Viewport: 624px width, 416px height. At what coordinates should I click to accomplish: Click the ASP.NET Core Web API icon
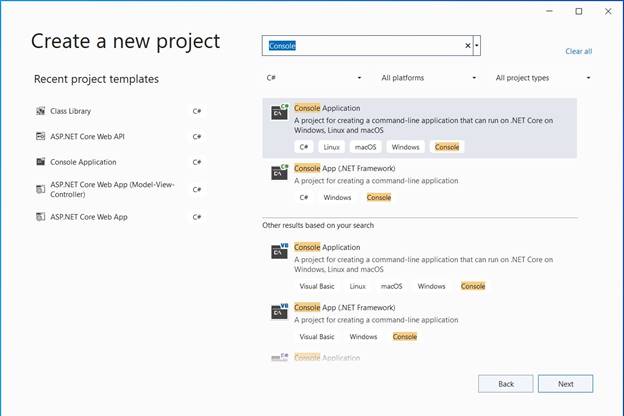(41, 137)
